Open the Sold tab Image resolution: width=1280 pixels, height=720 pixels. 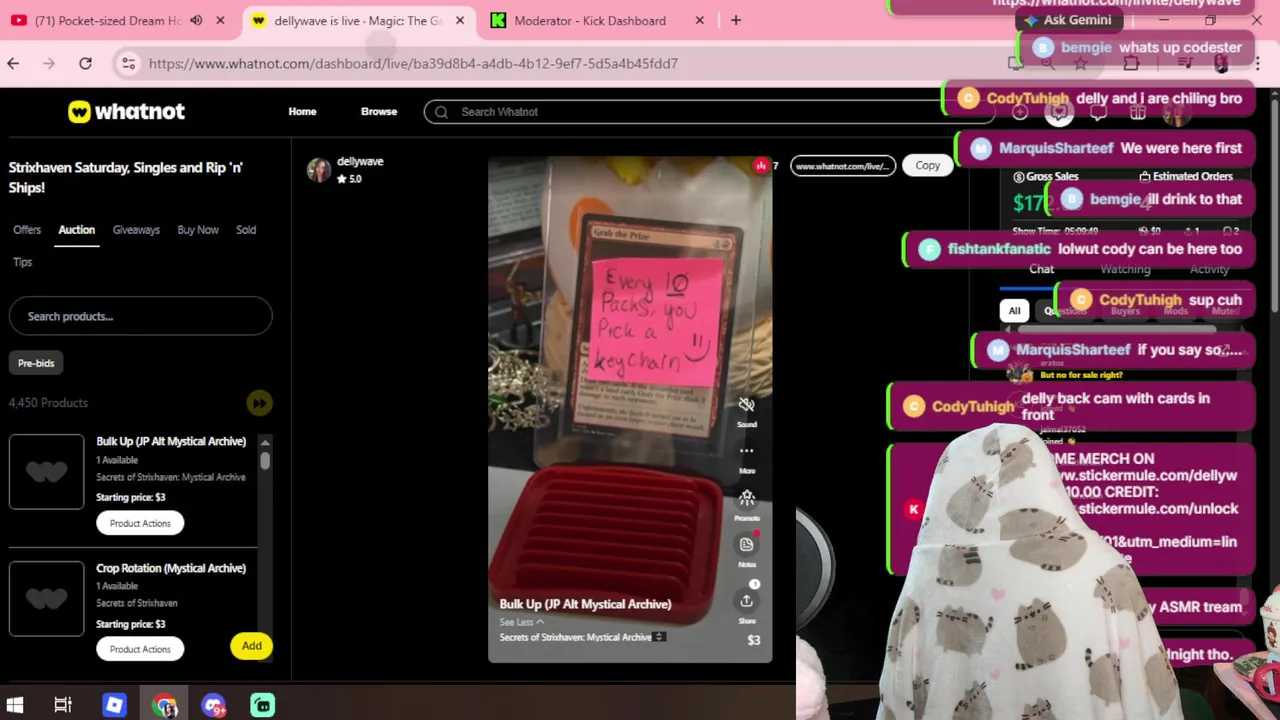(x=246, y=230)
